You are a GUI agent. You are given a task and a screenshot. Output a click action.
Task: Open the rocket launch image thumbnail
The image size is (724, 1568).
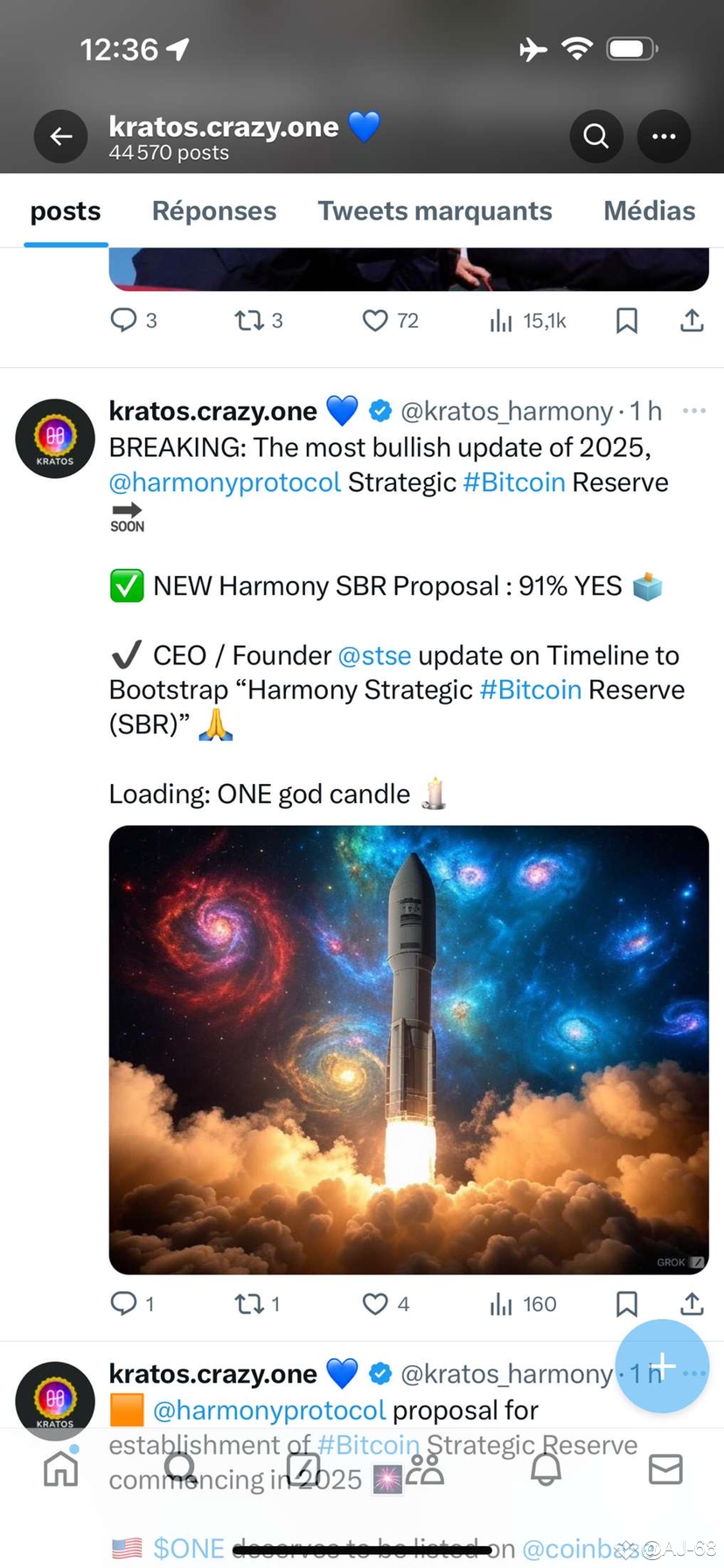pyautogui.click(x=408, y=1049)
